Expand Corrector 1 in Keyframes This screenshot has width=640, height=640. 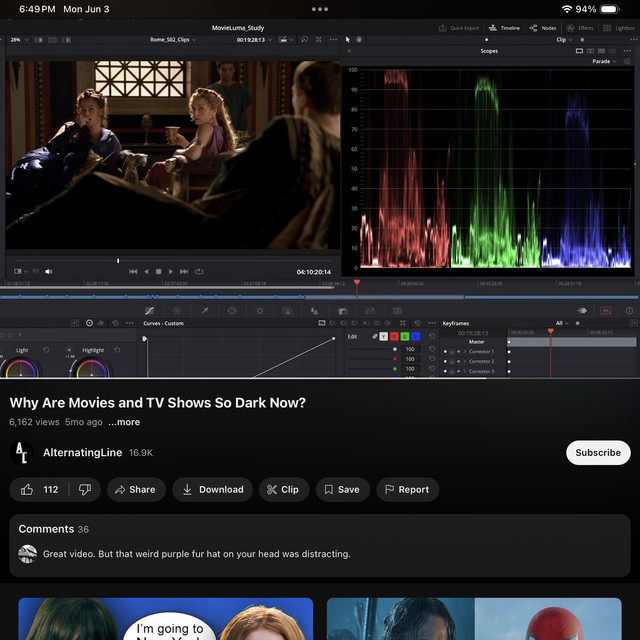pos(464,351)
